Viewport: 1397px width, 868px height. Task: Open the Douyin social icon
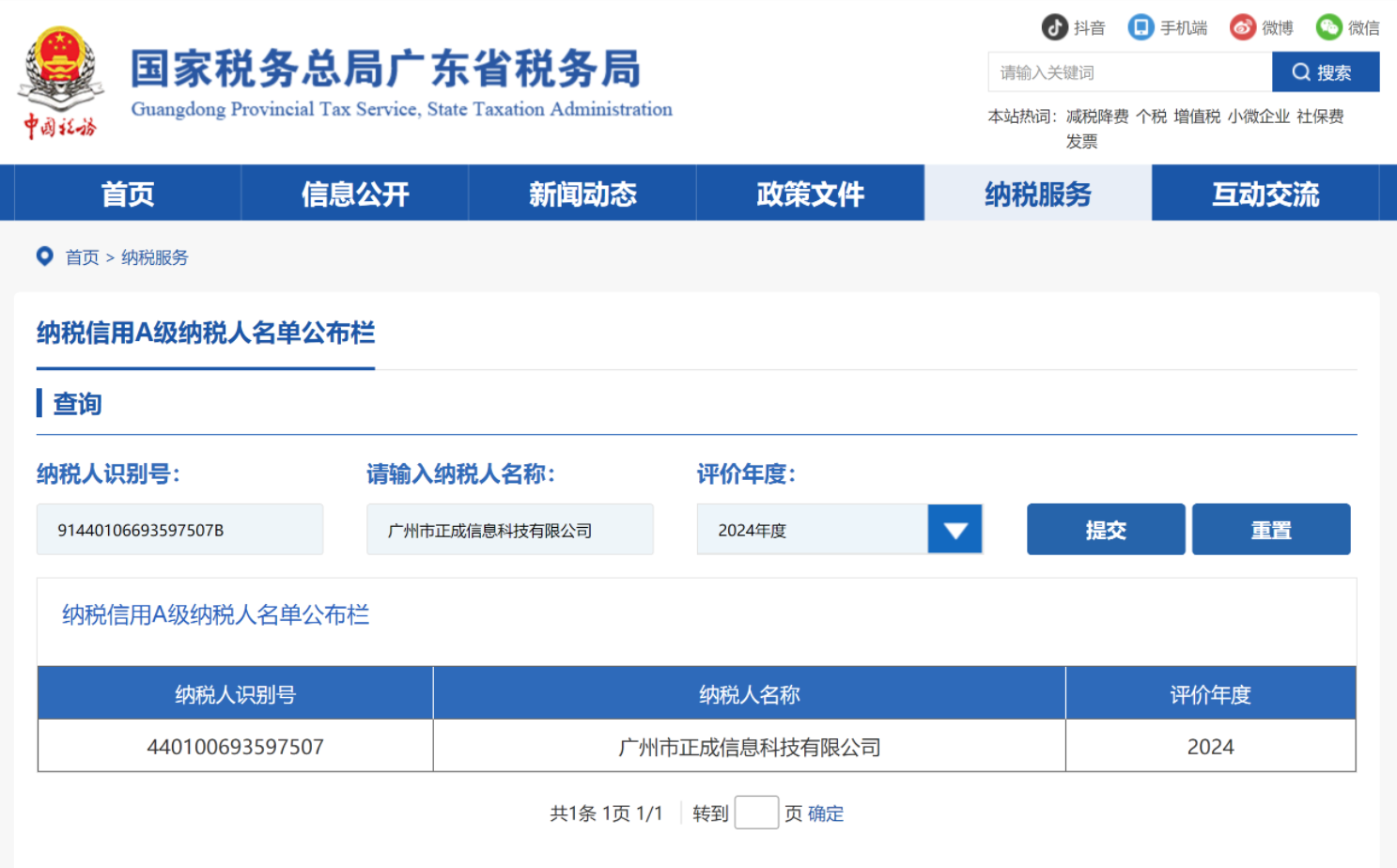[x=1054, y=27]
